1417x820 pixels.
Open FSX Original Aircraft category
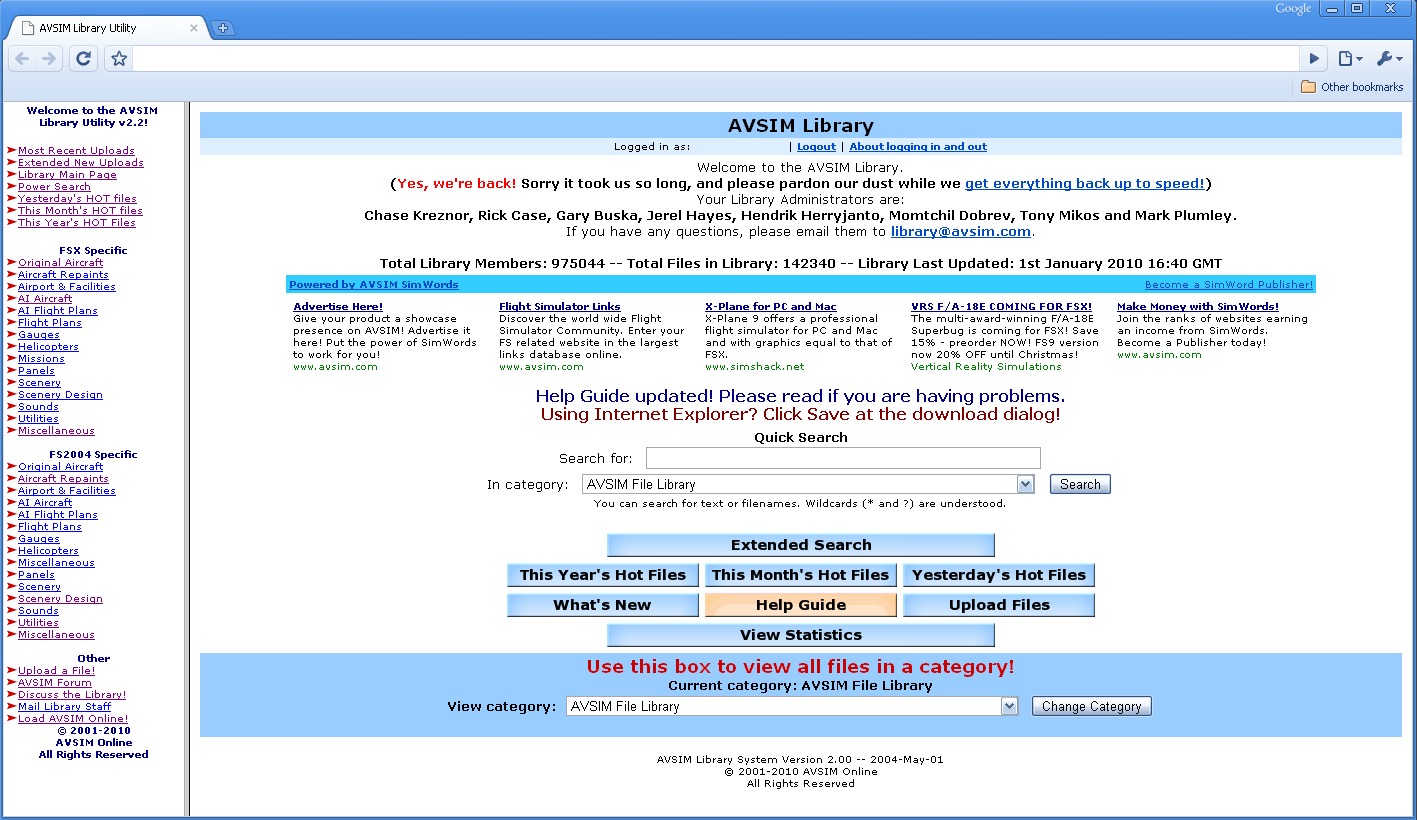pos(61,263)
